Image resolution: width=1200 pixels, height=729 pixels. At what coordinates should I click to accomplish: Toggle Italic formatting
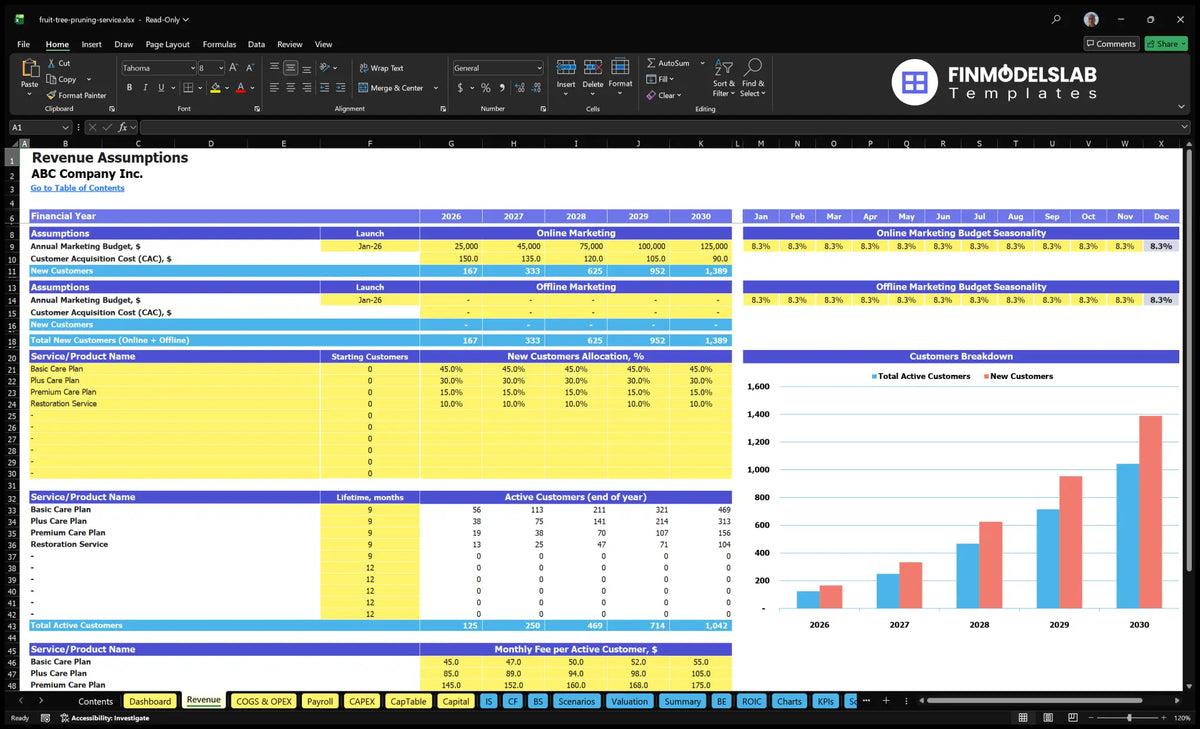(x=143, y=88)
